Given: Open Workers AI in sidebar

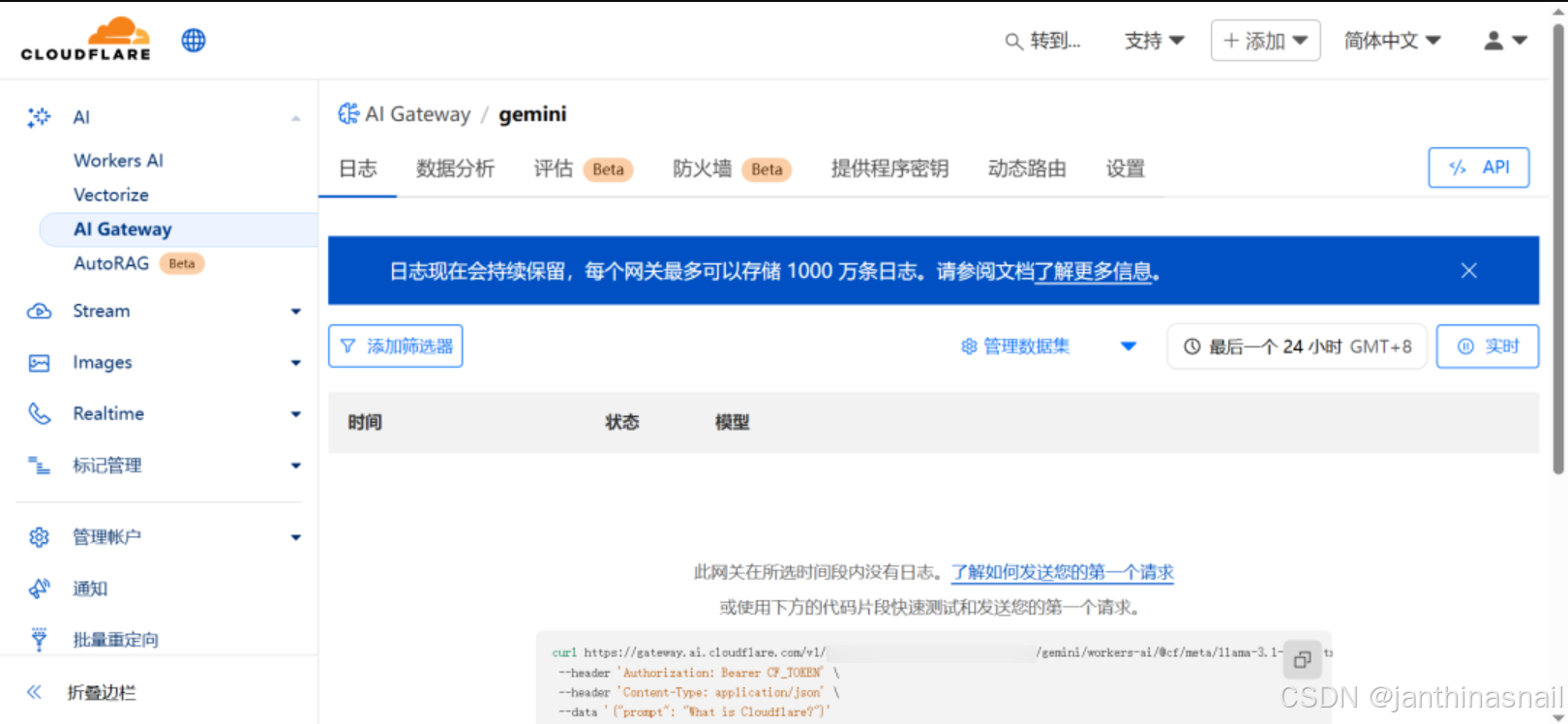Looking at the screenshot, I should pyautogui.click(x=118, y=161).
